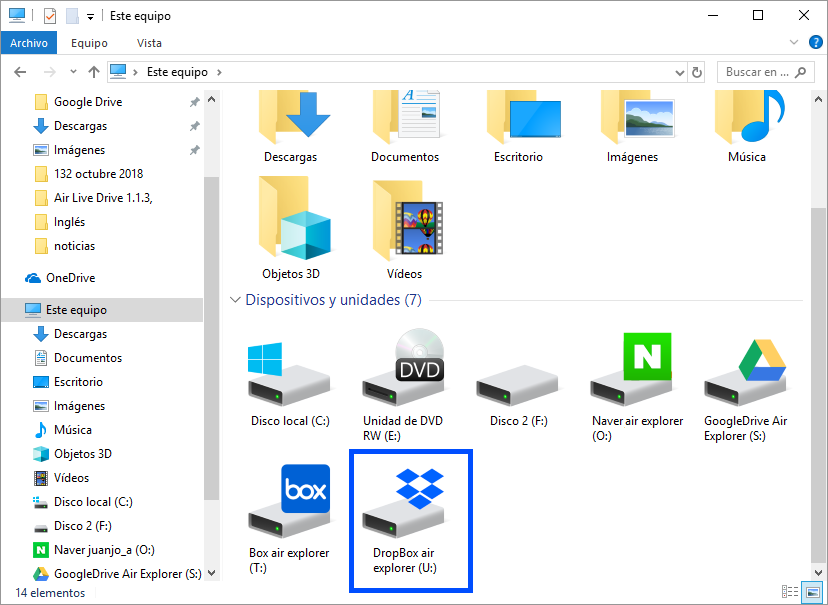828x605 pixels.
Task: Click the system computer icon in title bar
Action: pyautogui.click(x=17, y=16)
